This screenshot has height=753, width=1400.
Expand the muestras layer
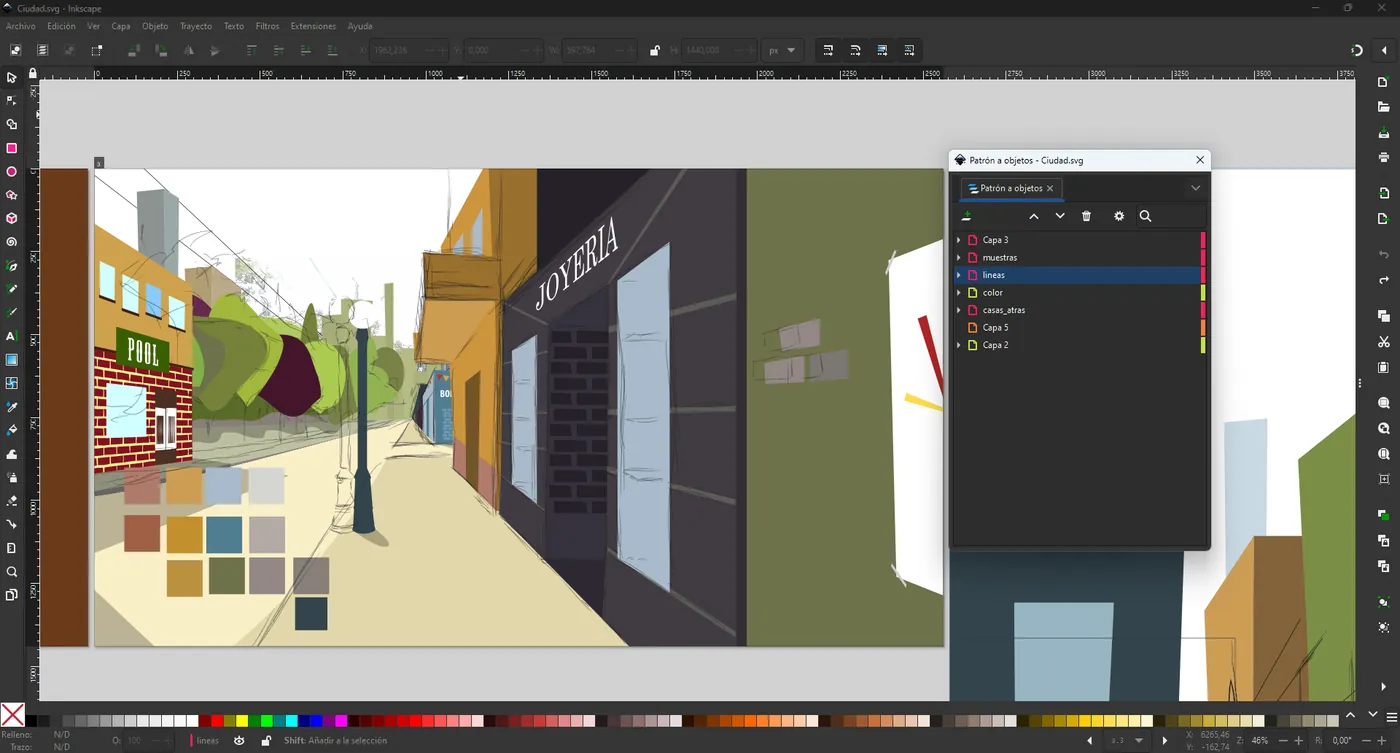[x=958, y=258]
